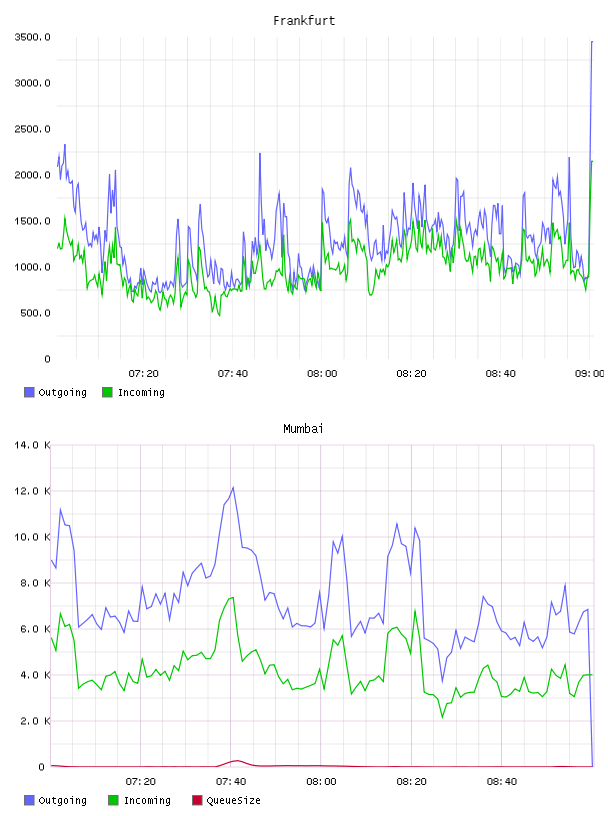Viewport: 608px width, 816px height.
Task: Click the Frankfurt chart title
Action: 304,21
